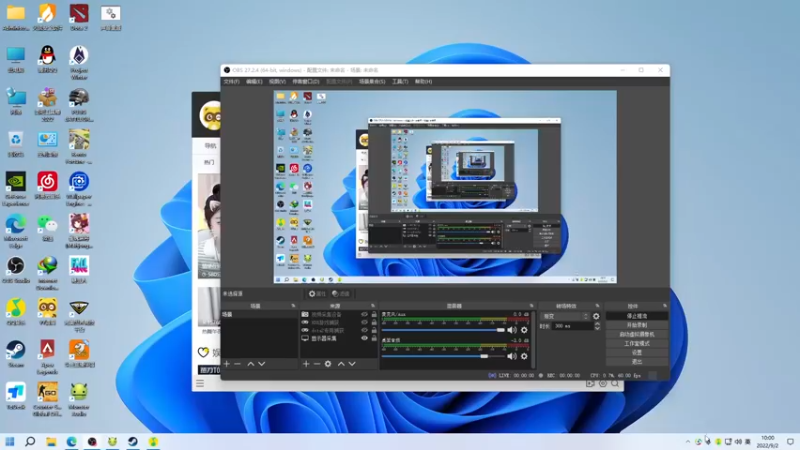Open the 停靠窗口(D) docks menu
Screen dimensions: 800x450
(x=306, y=82)
